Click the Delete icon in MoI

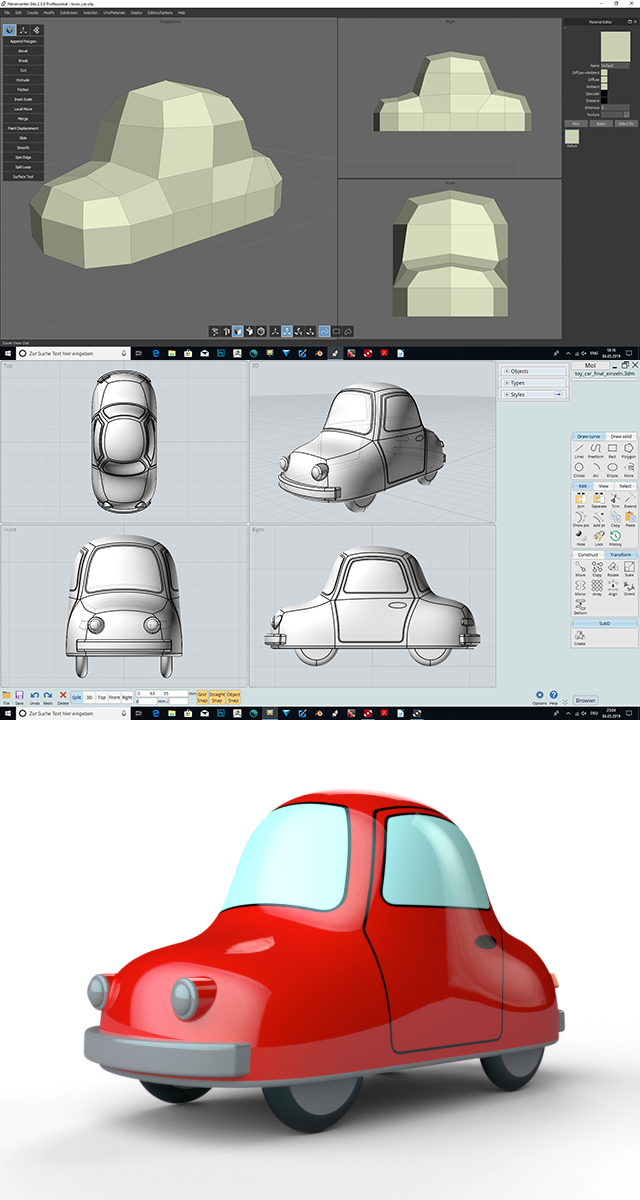(63, 697)
